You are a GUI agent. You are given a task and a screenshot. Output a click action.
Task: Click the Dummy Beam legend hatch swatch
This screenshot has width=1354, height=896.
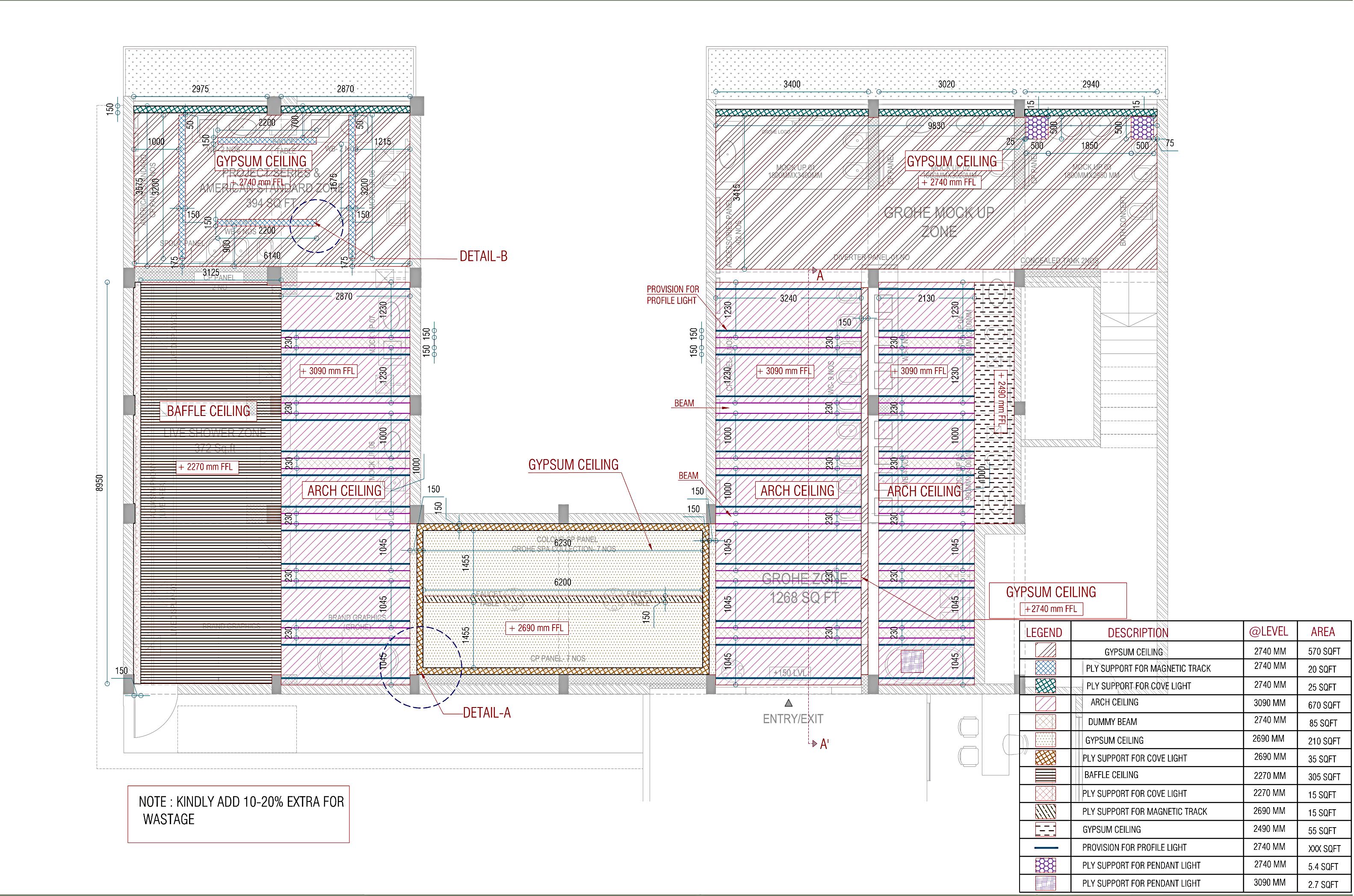click(x=1045, y=722)
